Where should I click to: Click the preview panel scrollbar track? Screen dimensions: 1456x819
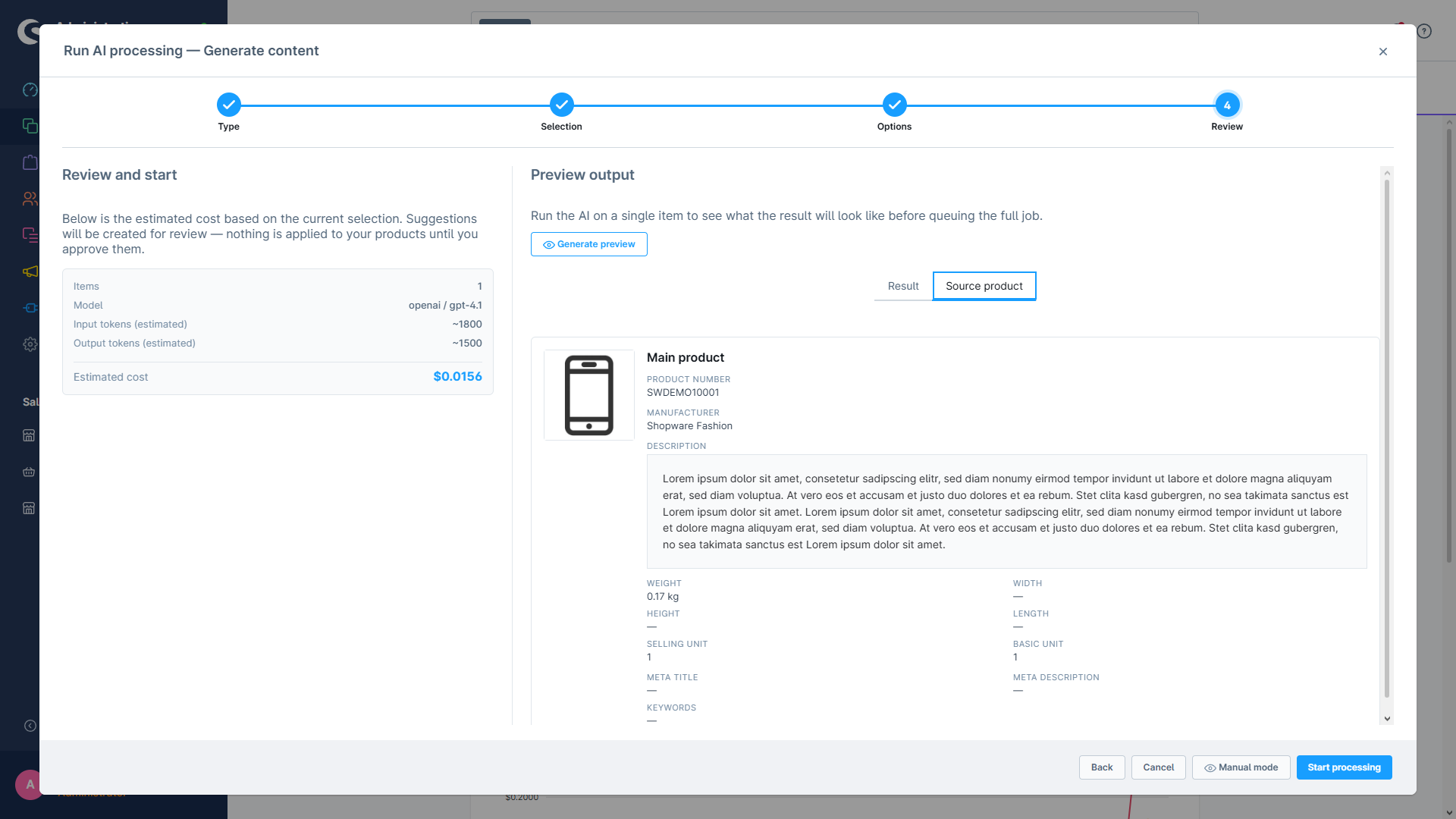(1387, 446)
